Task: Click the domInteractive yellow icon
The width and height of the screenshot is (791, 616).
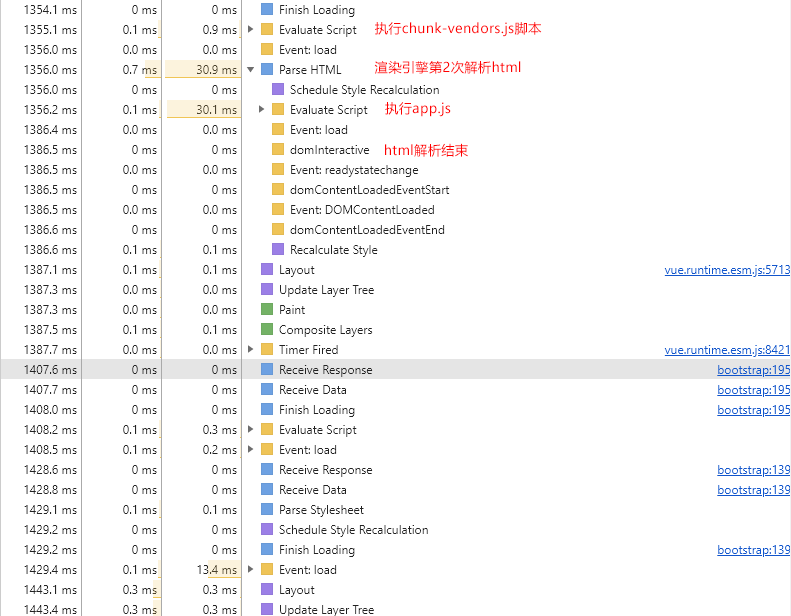Action: tap(278, 150)
